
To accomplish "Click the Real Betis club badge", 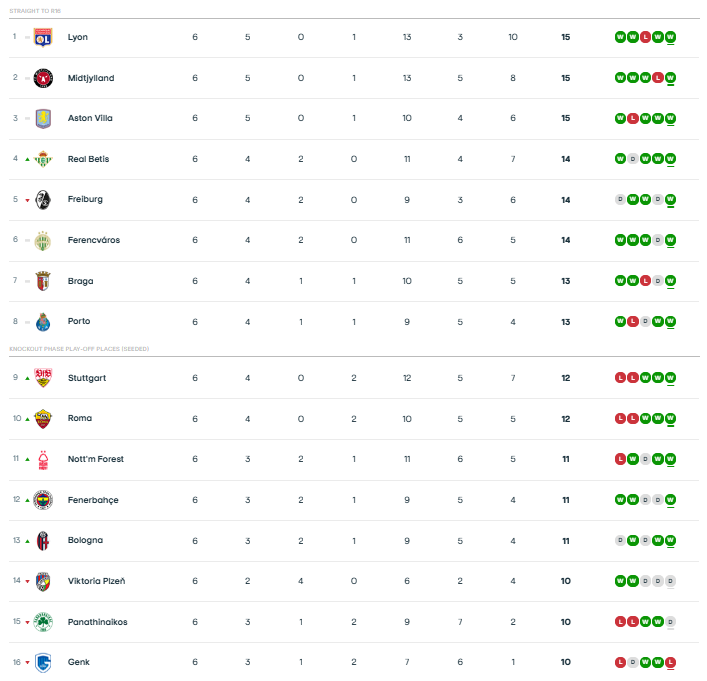I will point(42,159).
